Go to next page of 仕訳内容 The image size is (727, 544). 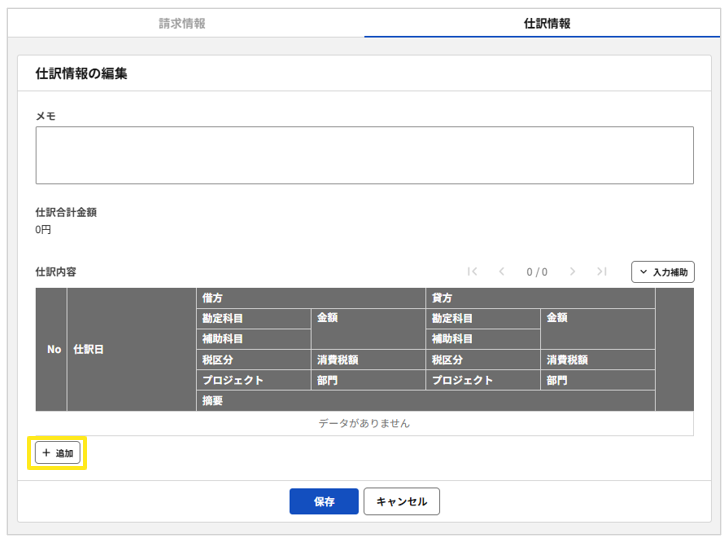(x=573, y=272)
